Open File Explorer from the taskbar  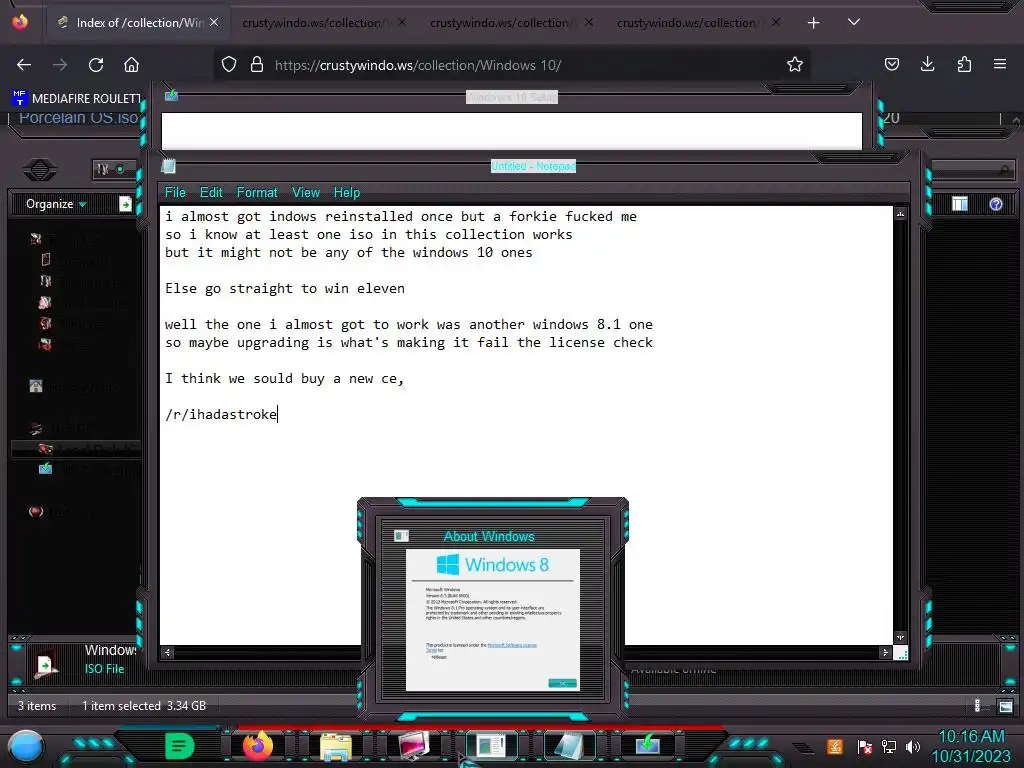click(x=336, y=746)
